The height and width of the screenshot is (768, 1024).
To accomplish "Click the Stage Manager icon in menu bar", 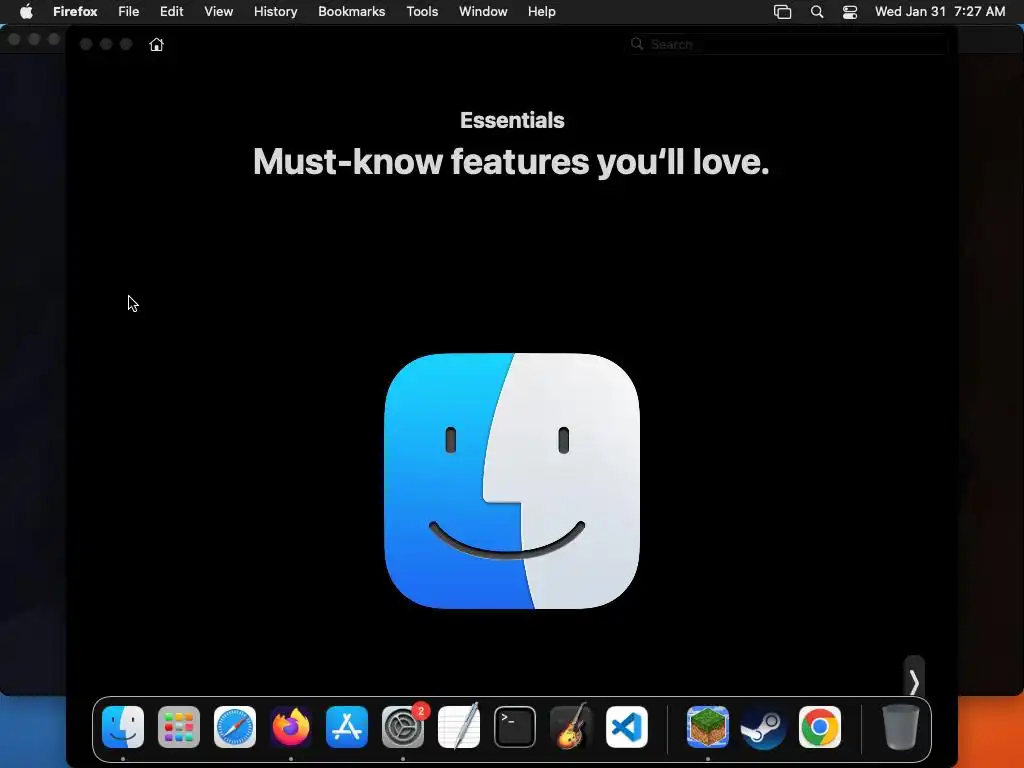I will [782, 11].
